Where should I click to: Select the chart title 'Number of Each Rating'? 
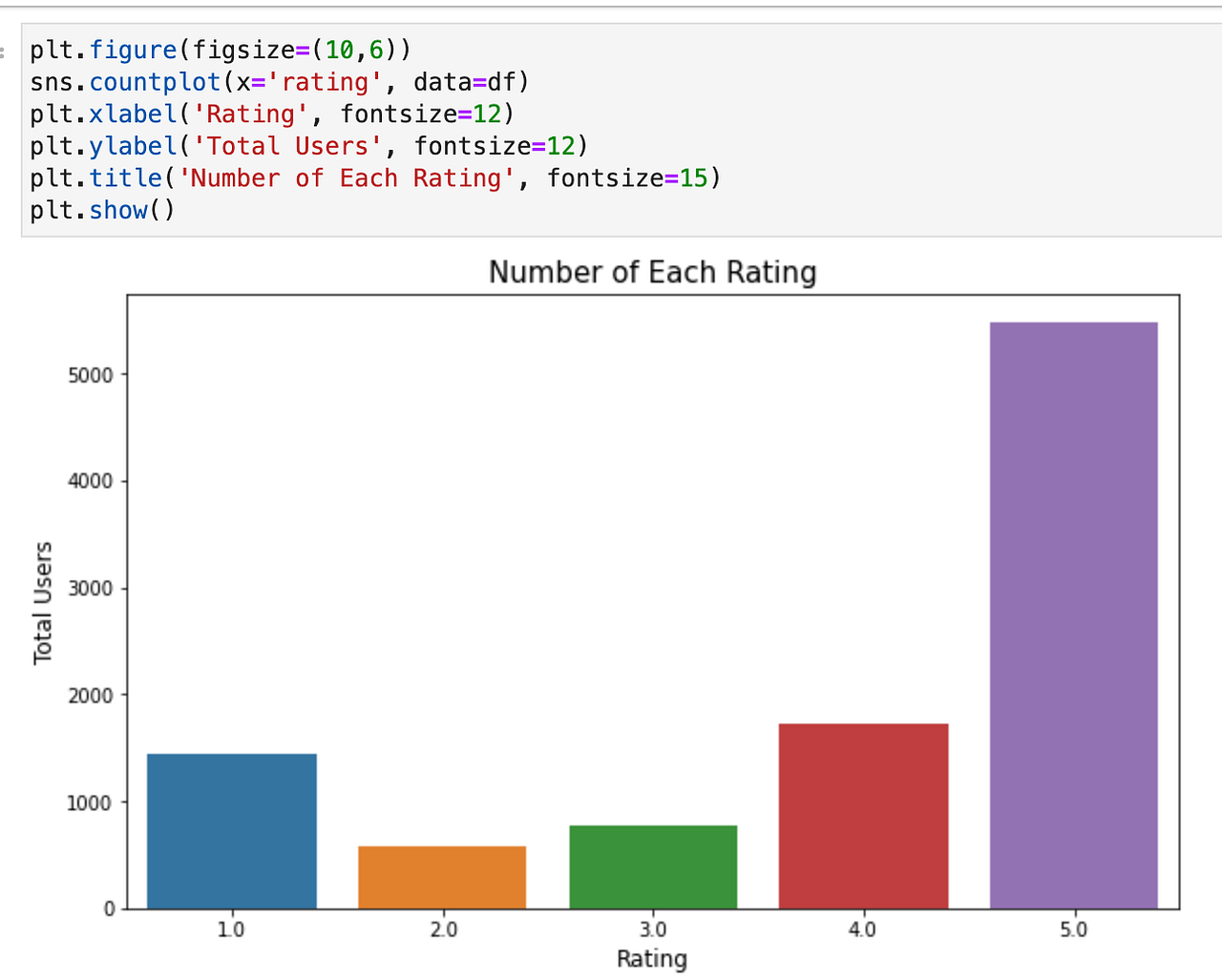[652, 272]
